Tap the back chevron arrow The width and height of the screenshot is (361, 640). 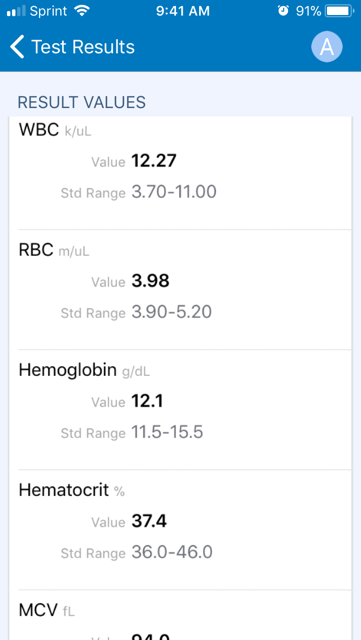pos(17,47)
